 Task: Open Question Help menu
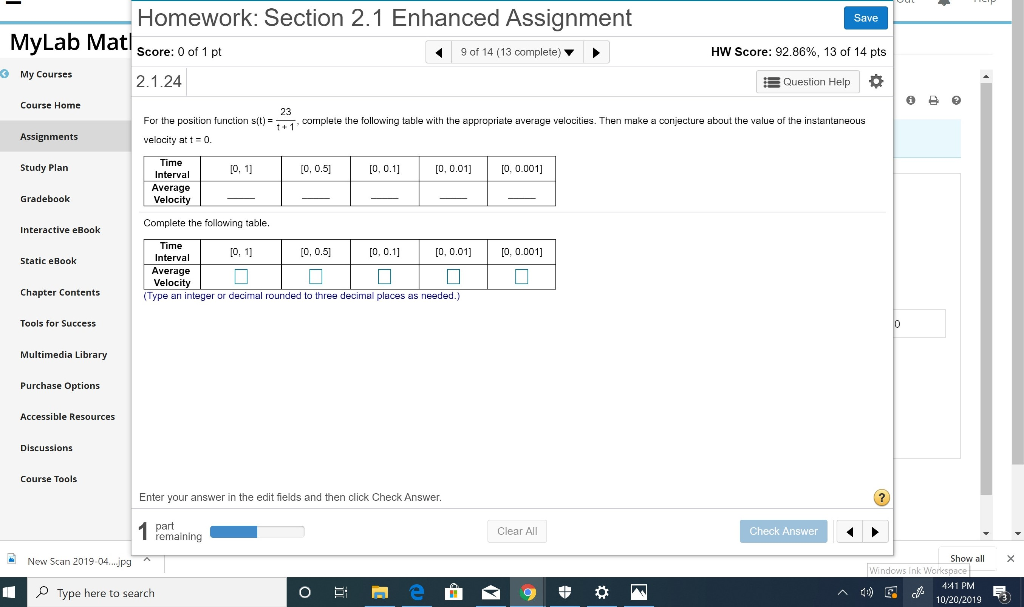click(807, 81)
